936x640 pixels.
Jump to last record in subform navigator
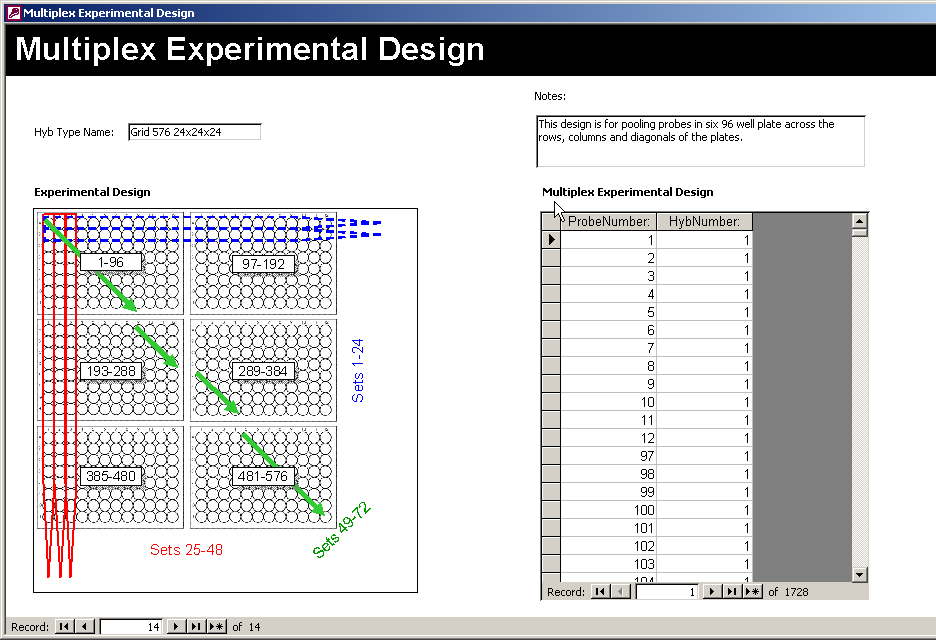click(731, 592)
